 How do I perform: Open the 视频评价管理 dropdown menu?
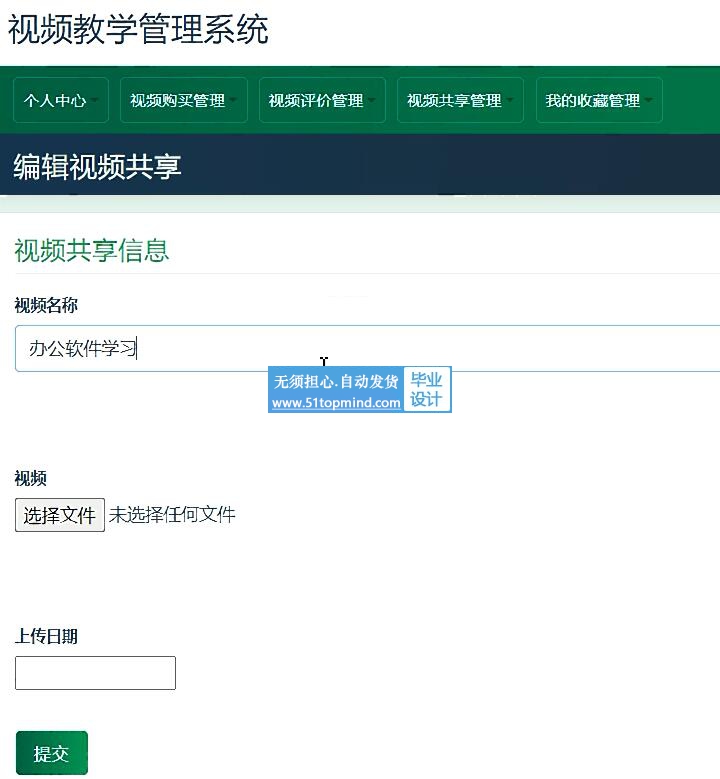322,100
